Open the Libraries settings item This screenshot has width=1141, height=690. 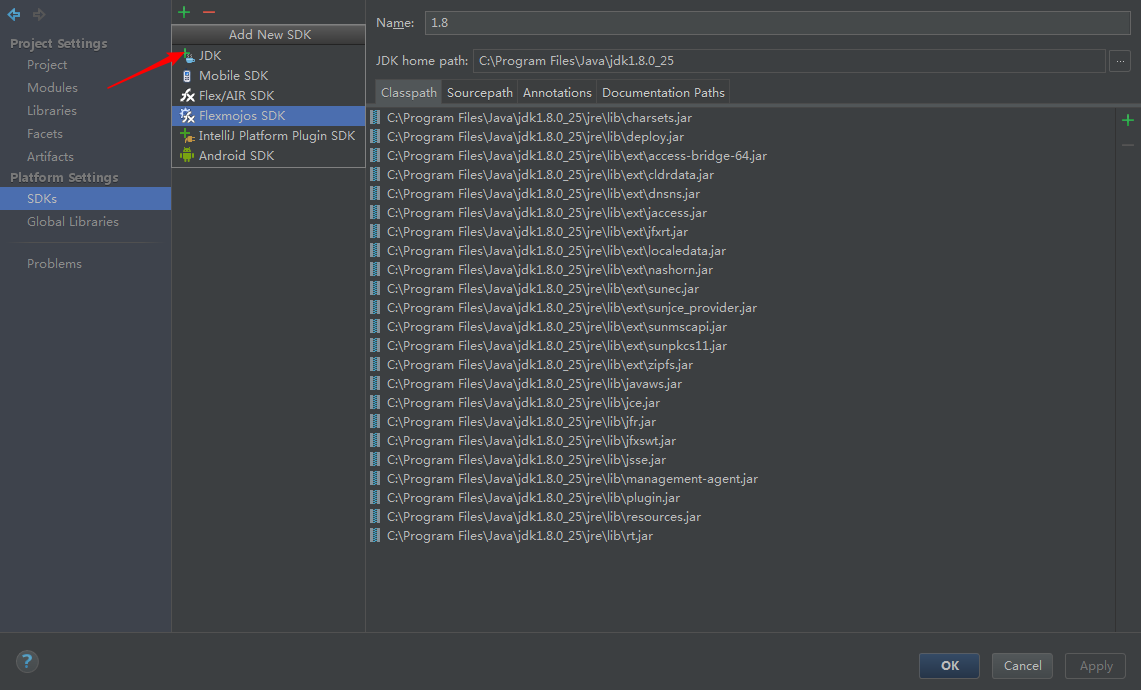(x=52, y=111)
